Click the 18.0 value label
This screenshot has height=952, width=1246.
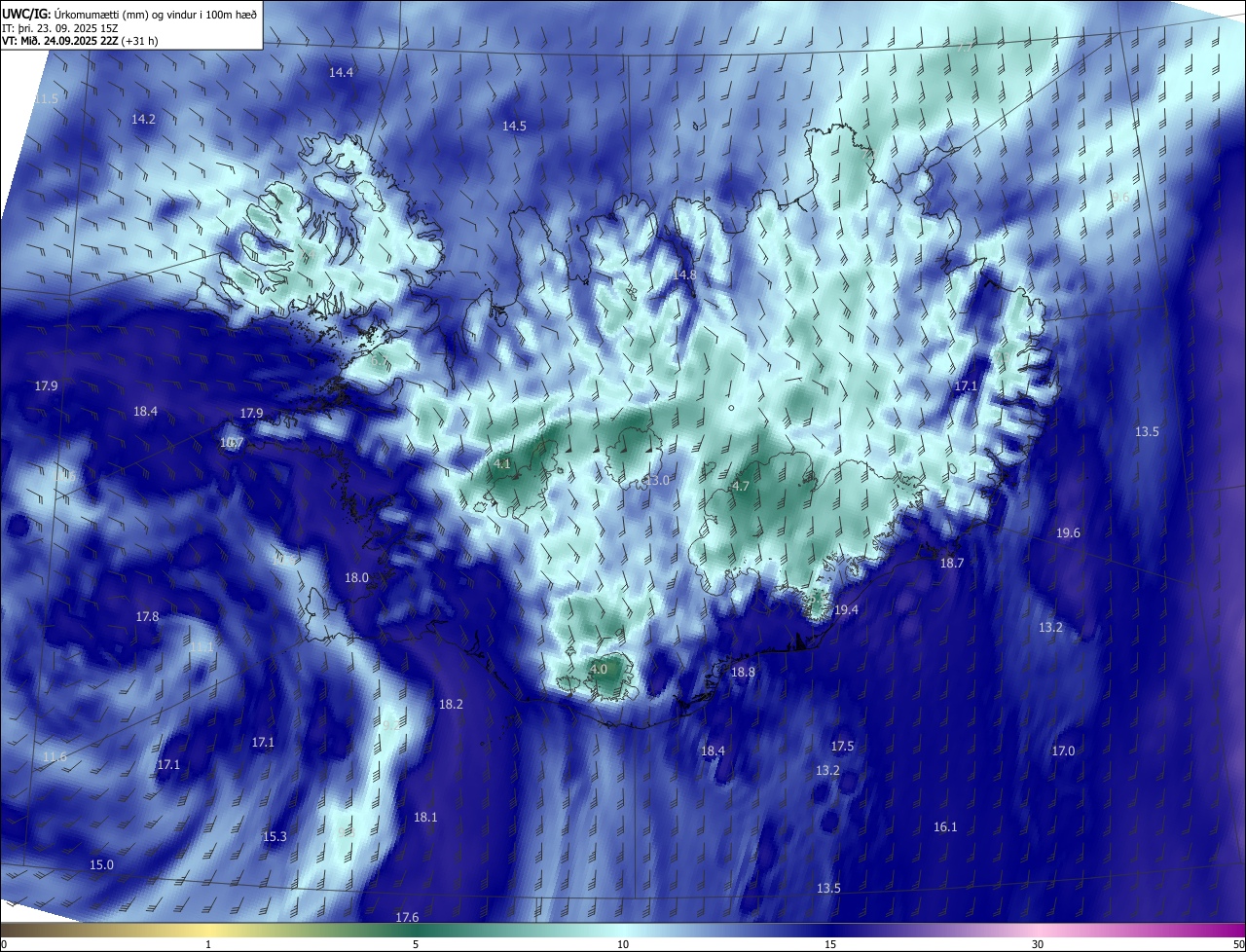tap(356, 578)
